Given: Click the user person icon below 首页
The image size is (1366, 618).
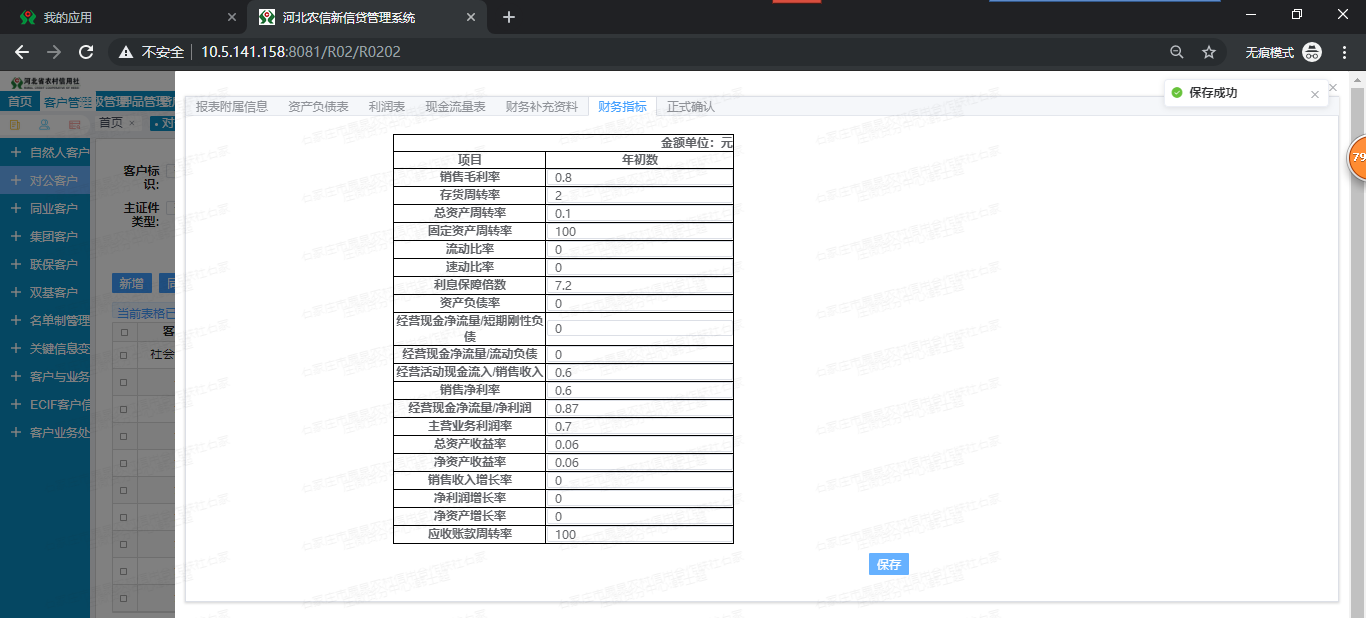Looking at the screenshot, I should [x=44, y=125].
